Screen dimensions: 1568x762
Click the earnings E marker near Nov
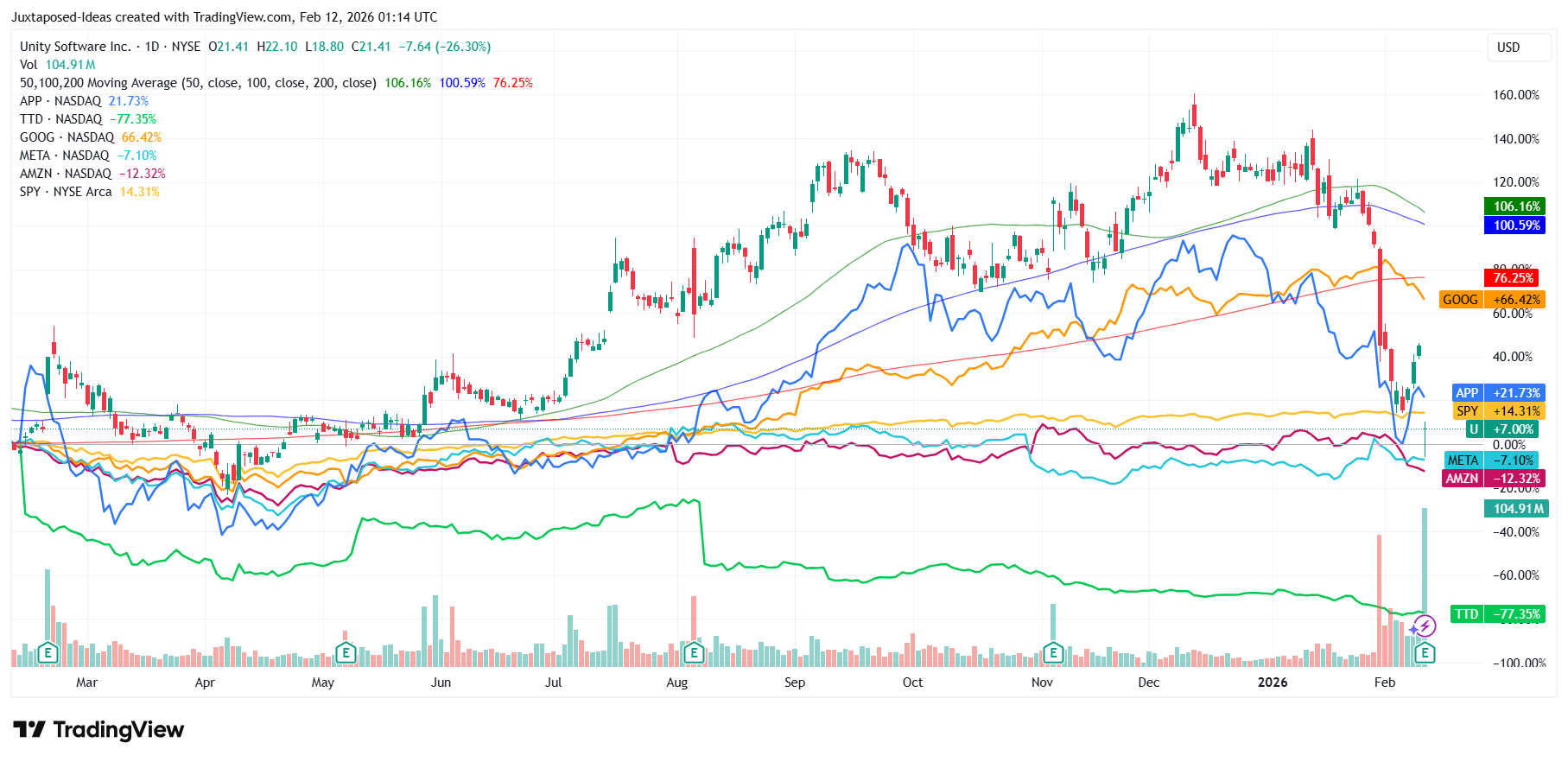[x=1052, y=652]
